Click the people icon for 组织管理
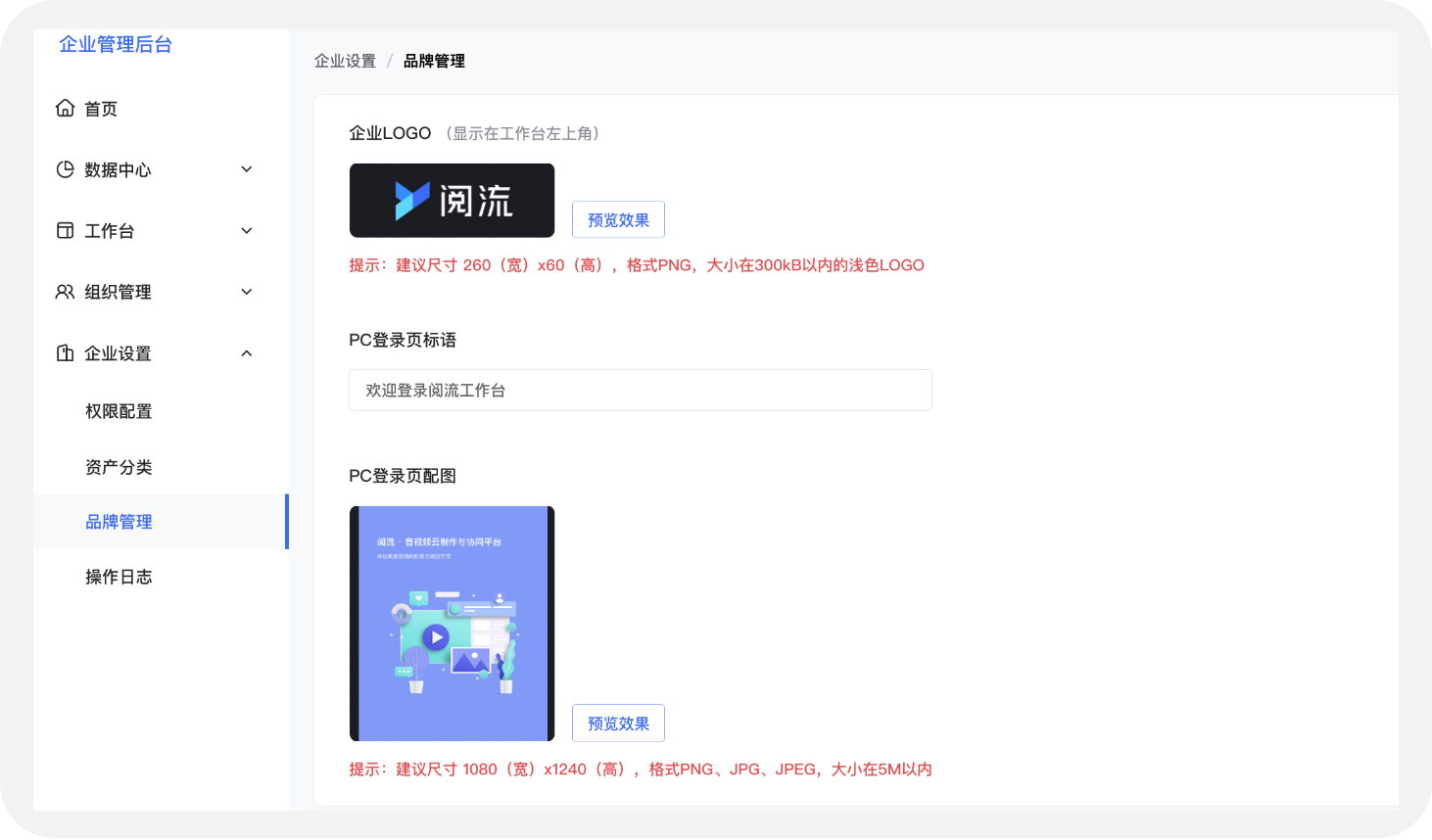 point(65,292)
